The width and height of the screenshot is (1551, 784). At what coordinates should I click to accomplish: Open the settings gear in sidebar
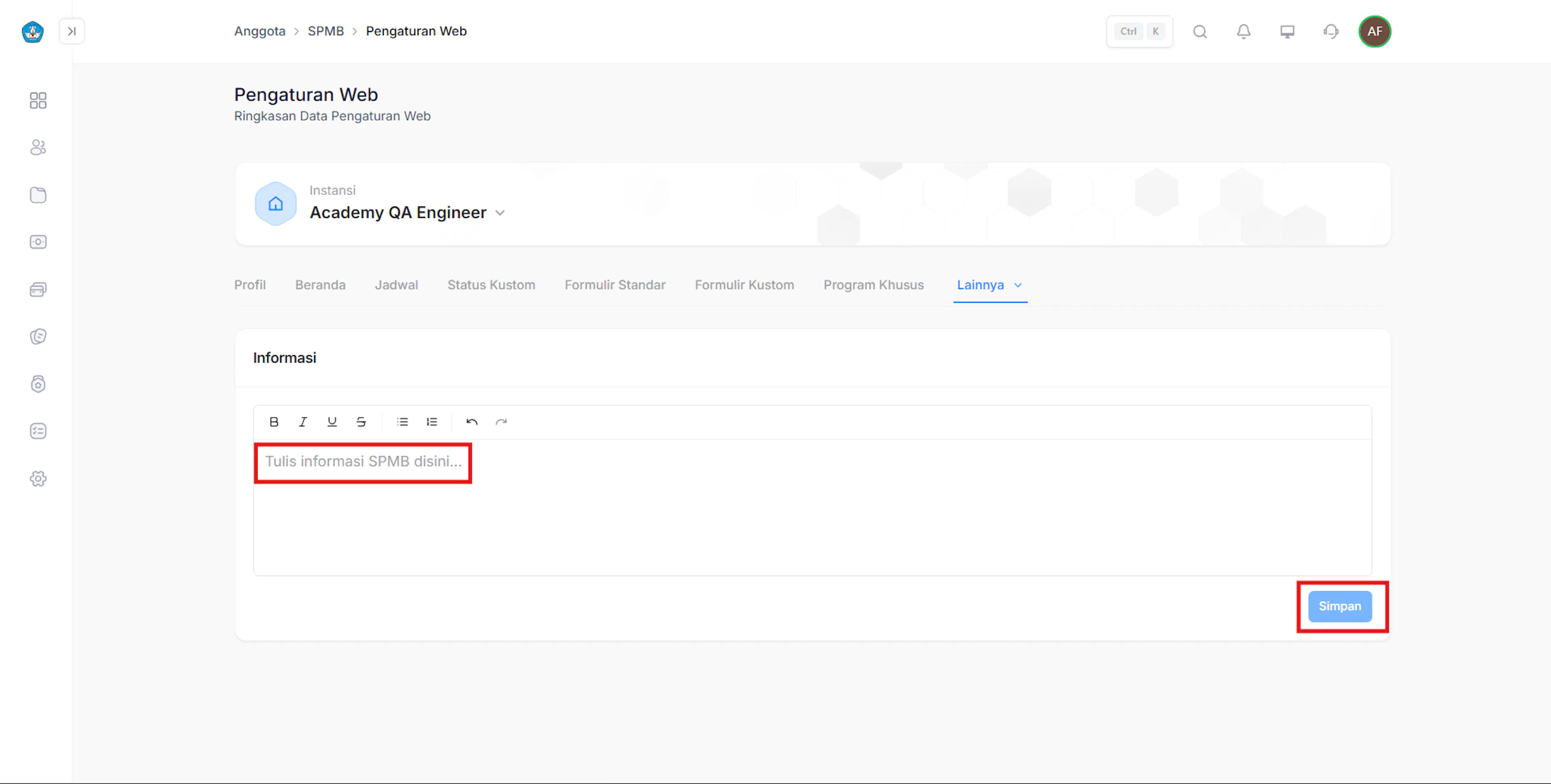click(x=38, y=478)
